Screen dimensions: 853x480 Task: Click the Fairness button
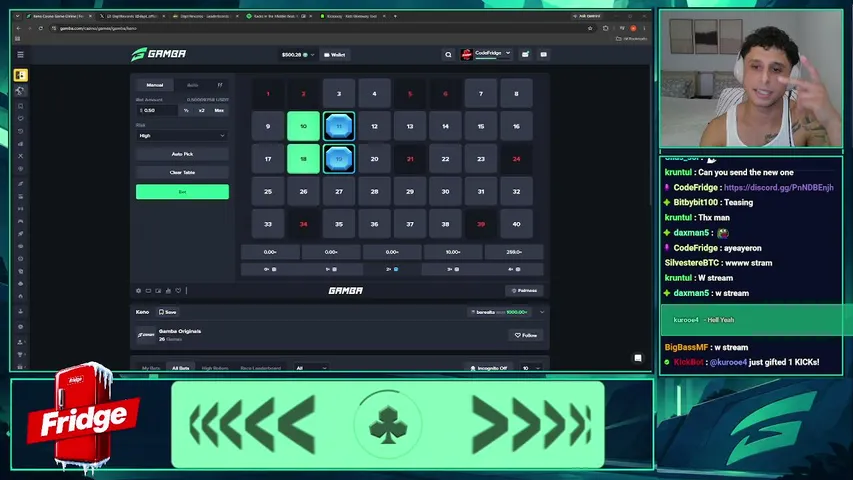(524, 291)
